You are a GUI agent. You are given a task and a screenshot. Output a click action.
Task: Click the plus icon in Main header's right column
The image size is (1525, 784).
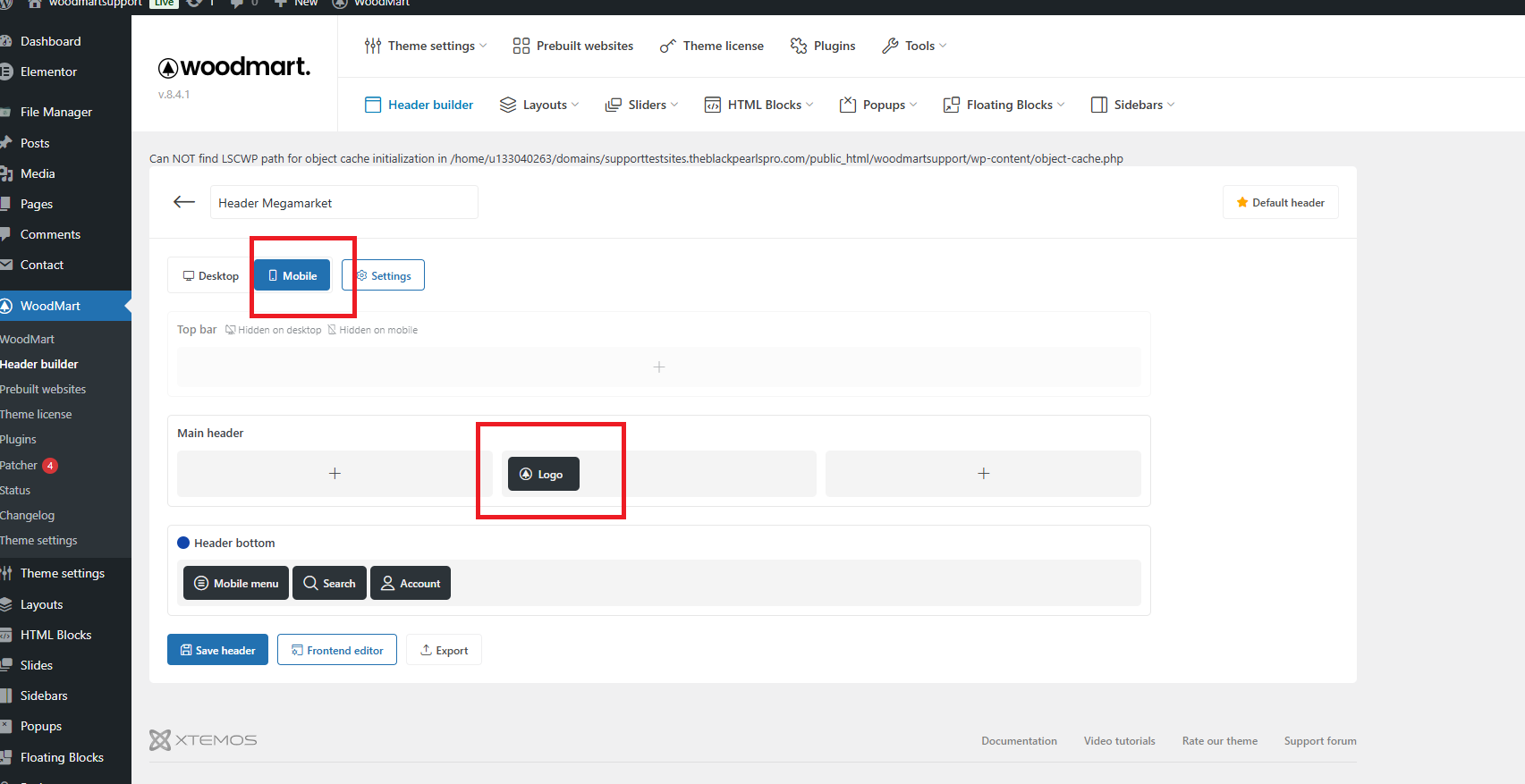(x=983, y=474)
